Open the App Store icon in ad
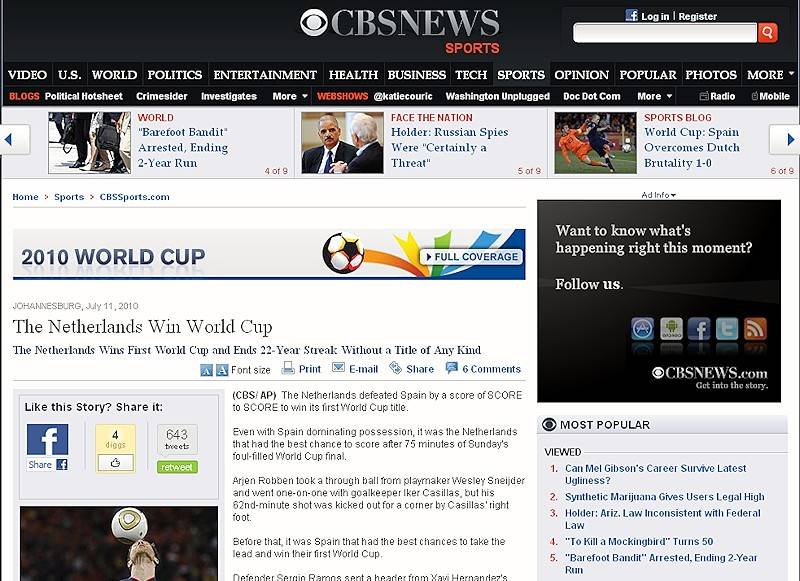 642,329
